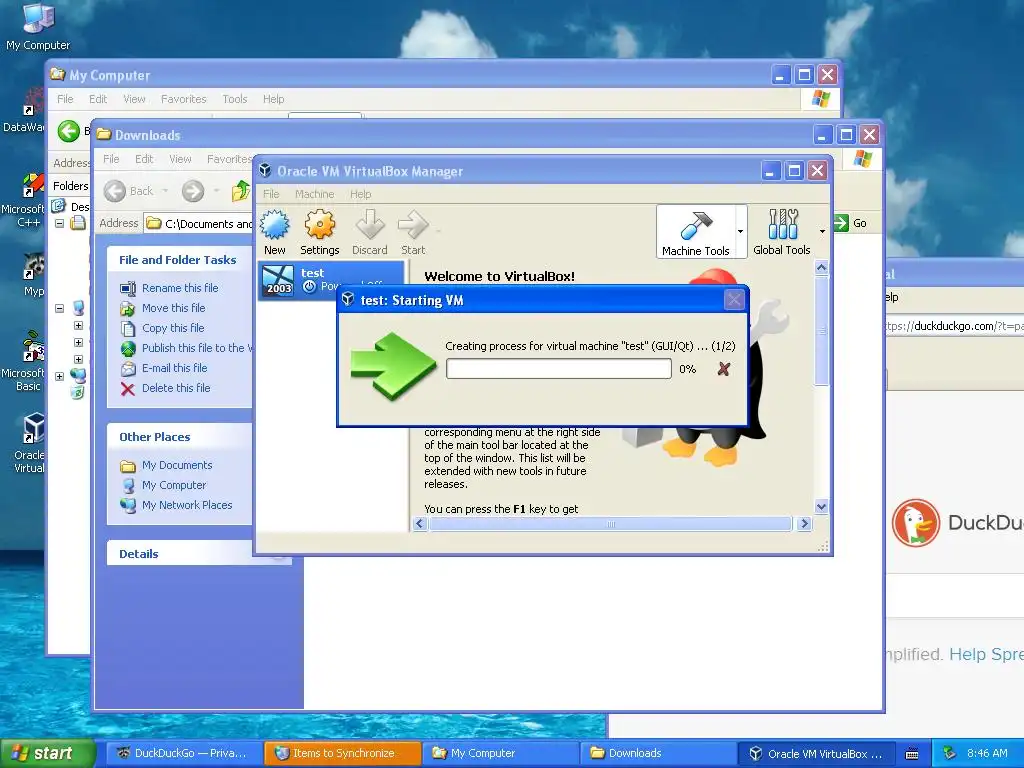
Task: Open Back history dropdown in Downloads
Action: click(165, 191)
